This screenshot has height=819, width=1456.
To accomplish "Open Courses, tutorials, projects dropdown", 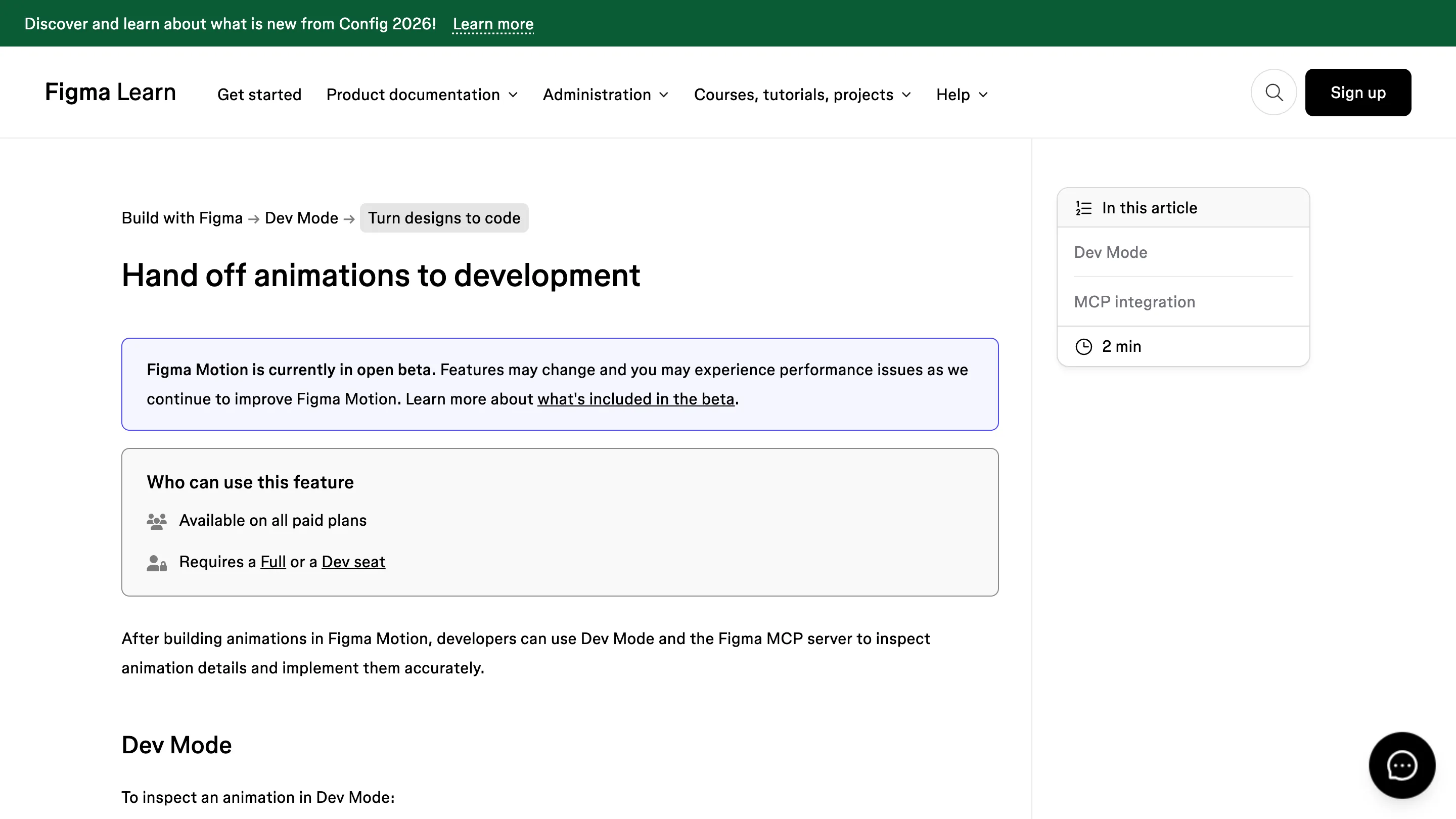I will coord(803,95).
